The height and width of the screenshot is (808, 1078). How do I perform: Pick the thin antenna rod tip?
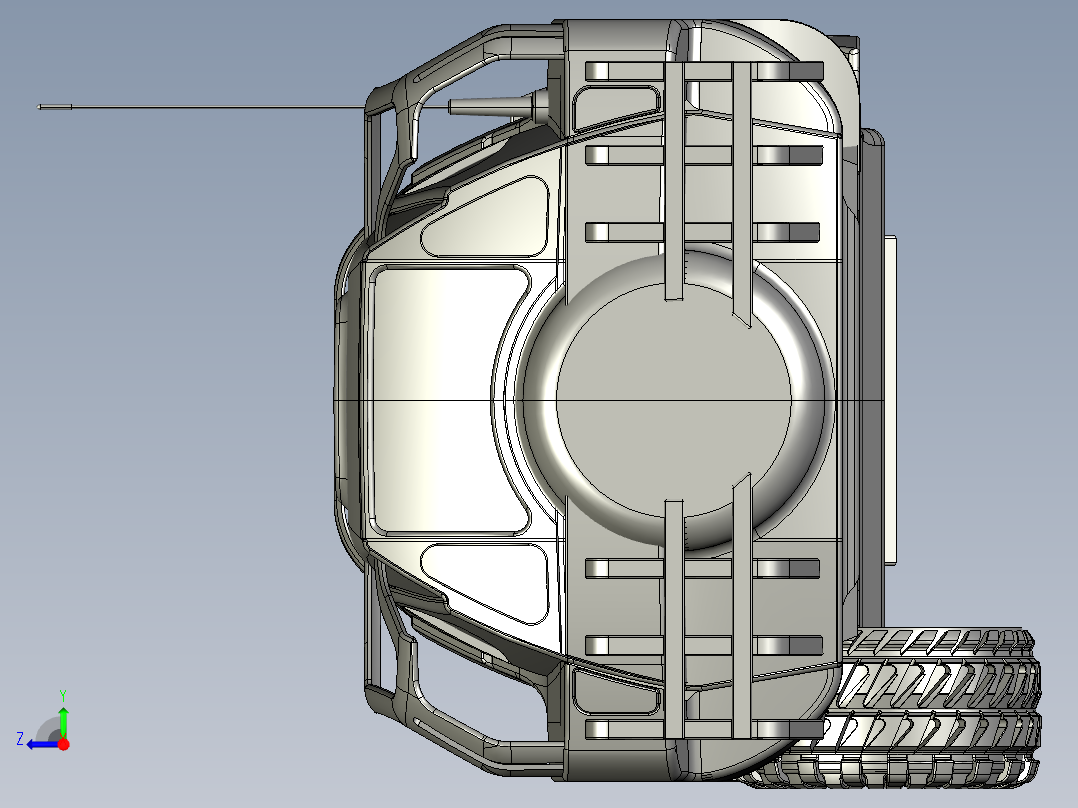coord(55,107)
